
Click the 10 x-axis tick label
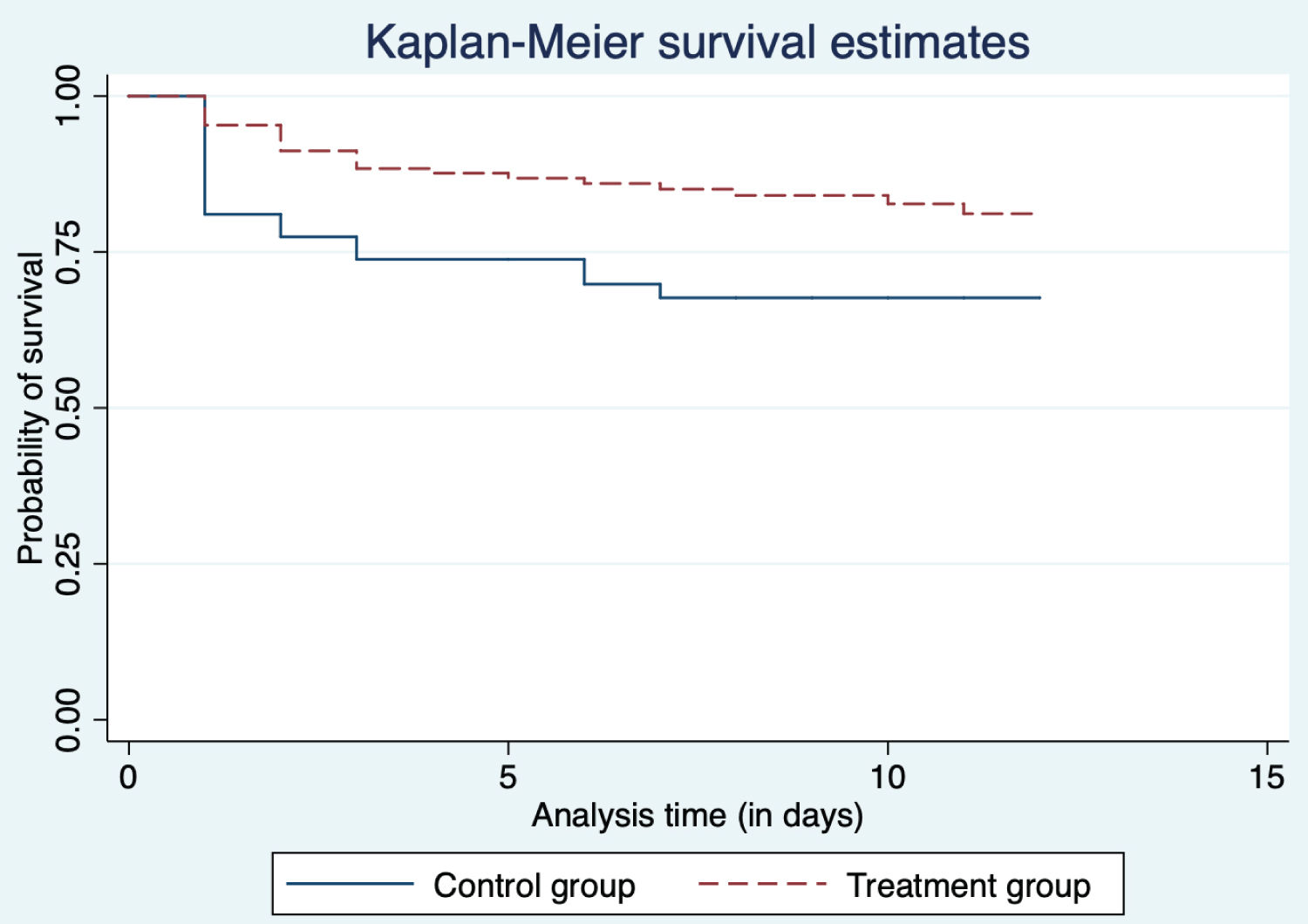[x=887, y=776]
